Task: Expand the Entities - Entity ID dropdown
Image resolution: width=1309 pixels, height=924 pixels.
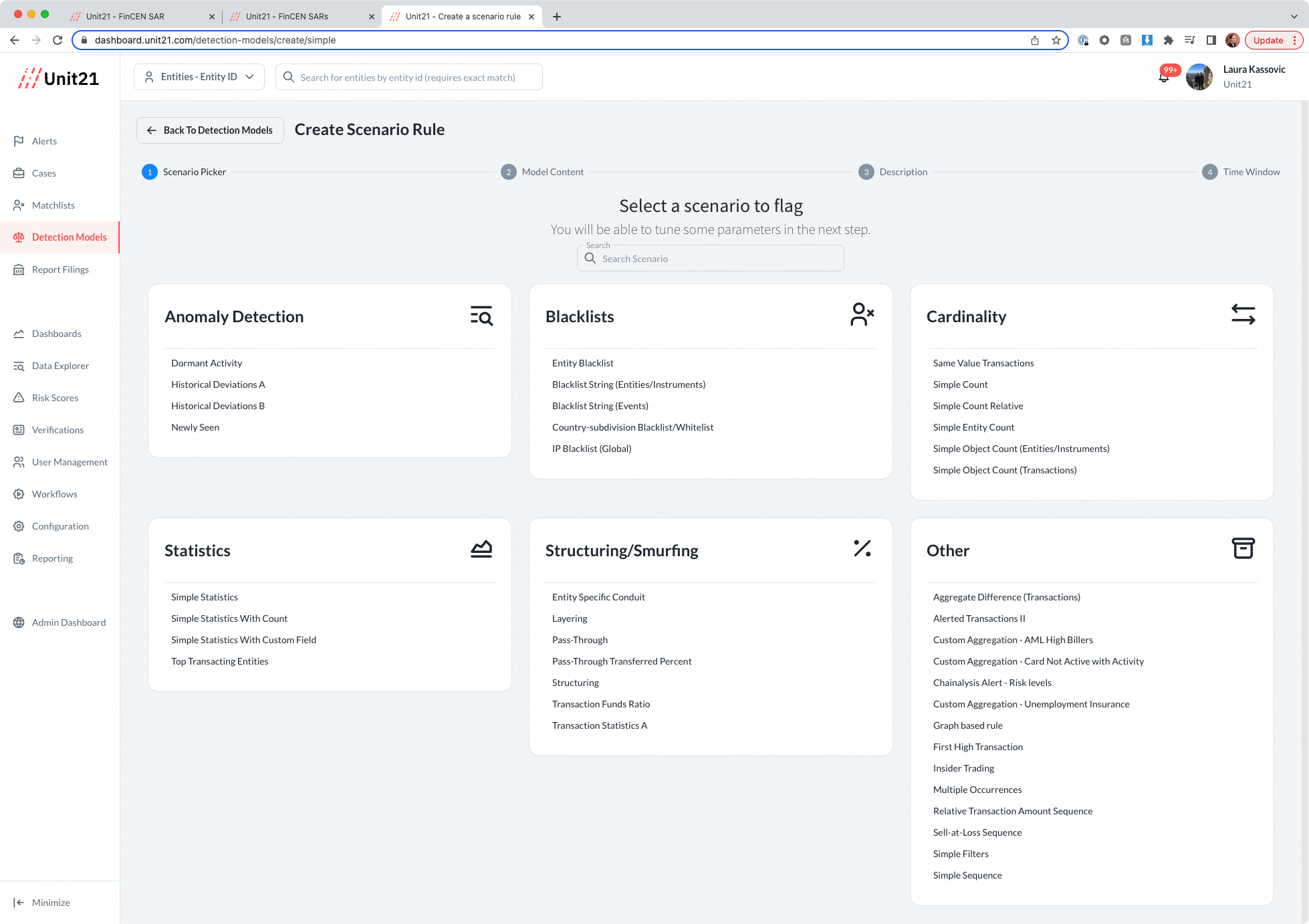Action: coord(199,77)
